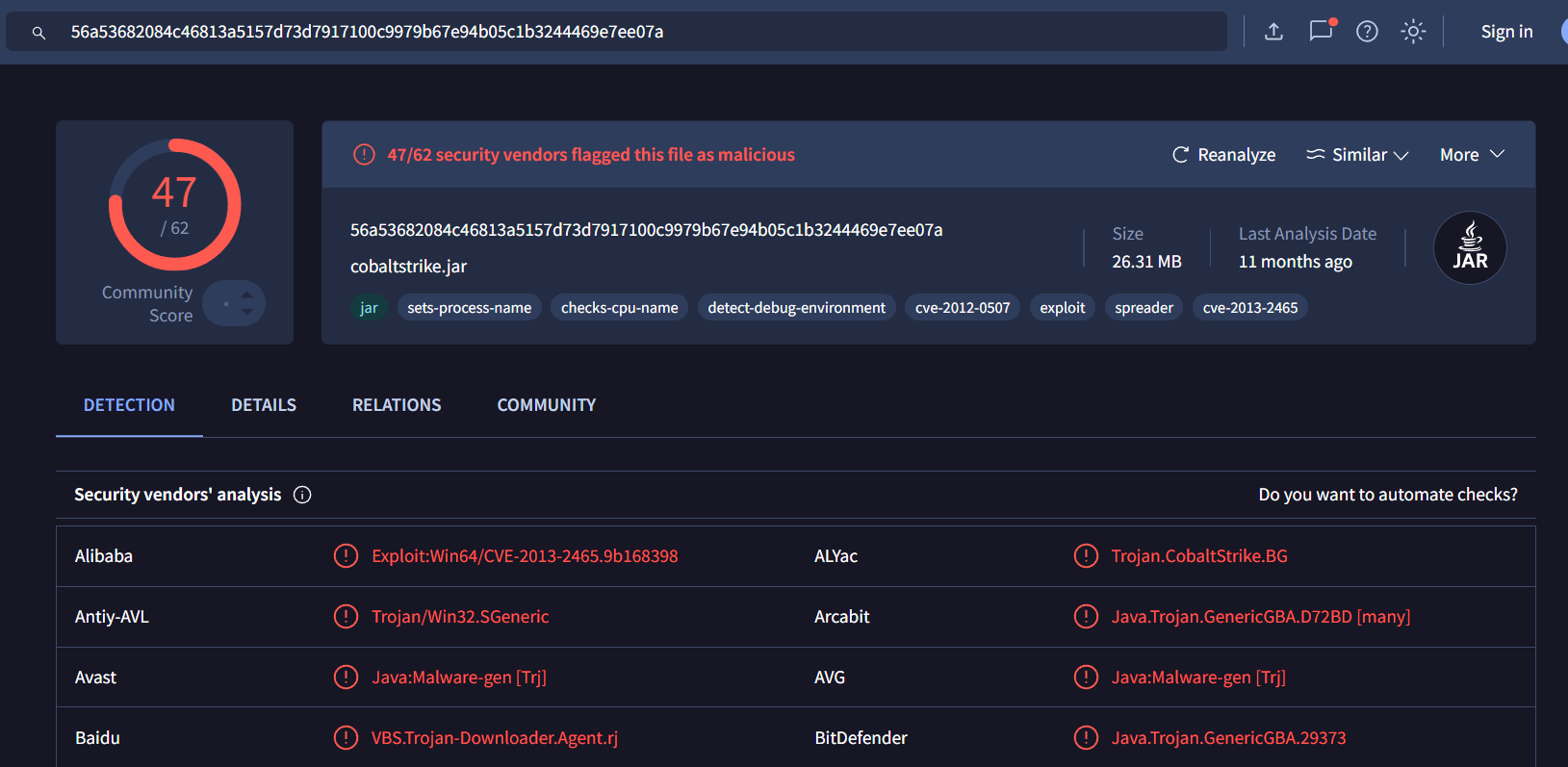This screenshot has height=767, width=1568.
Task: Toggle light theme sun icon
Action: [1413, 32]
